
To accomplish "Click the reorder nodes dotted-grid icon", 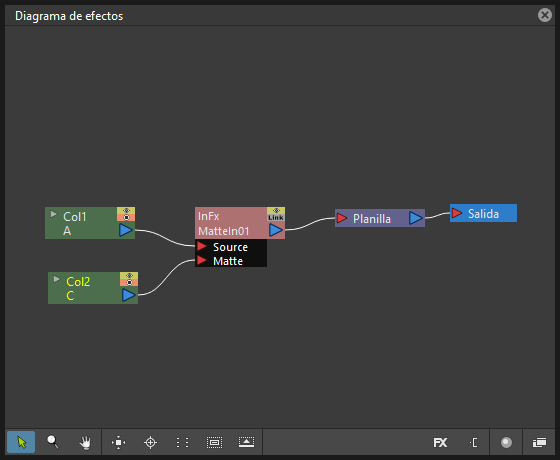I will point(182,442).
